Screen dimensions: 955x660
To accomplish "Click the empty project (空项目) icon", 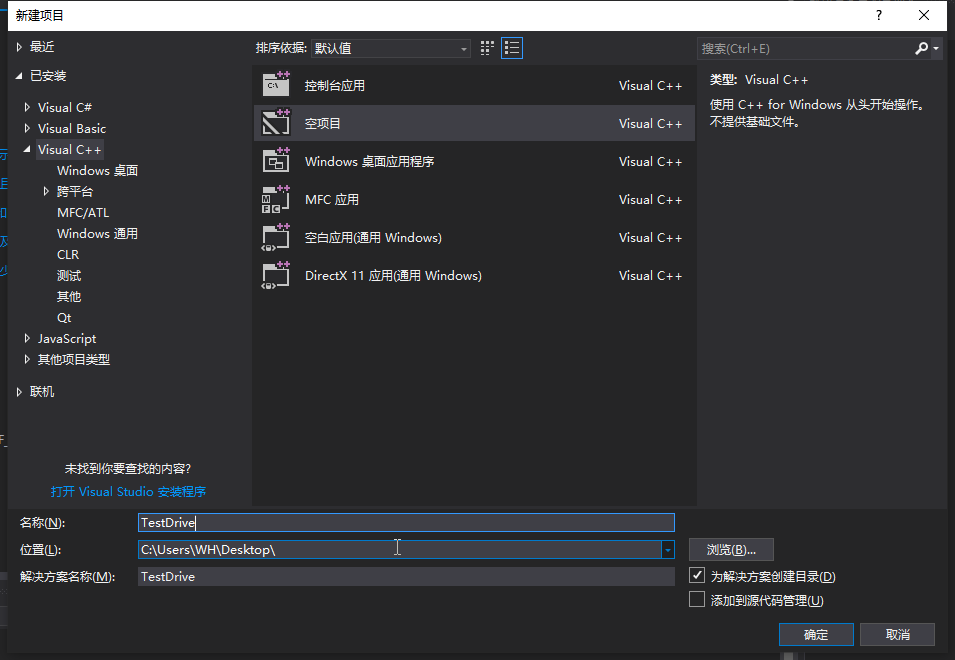I will 276,122.
